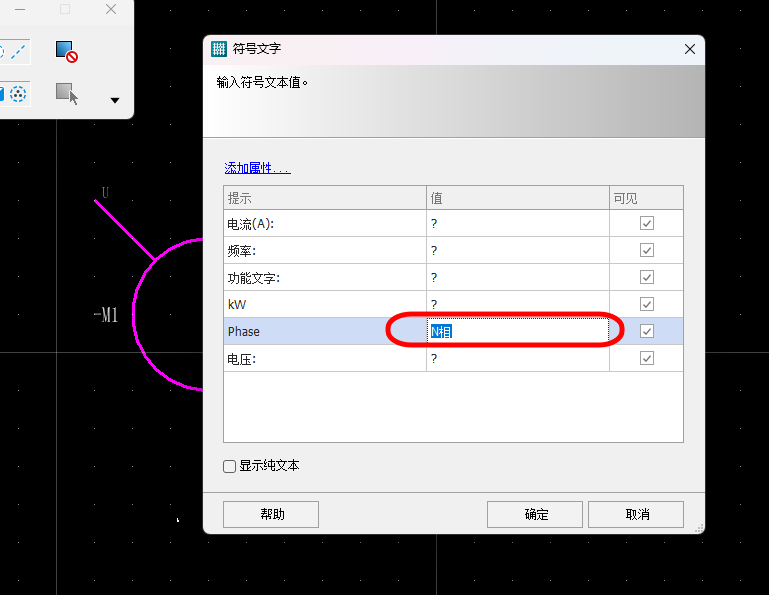Viewport: 769px width, 595px height.
Task: Cancel with the 取消 button
Action: click(x=636, y=514)
